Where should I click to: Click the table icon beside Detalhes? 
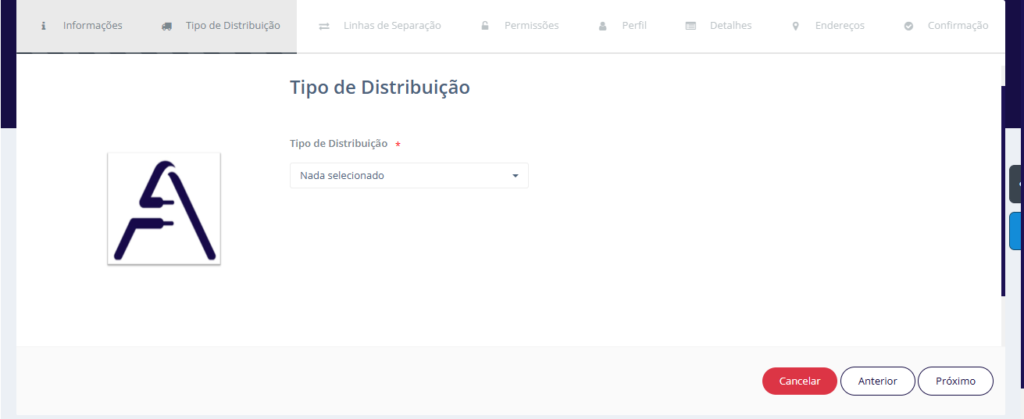click(x=691, y=26)
